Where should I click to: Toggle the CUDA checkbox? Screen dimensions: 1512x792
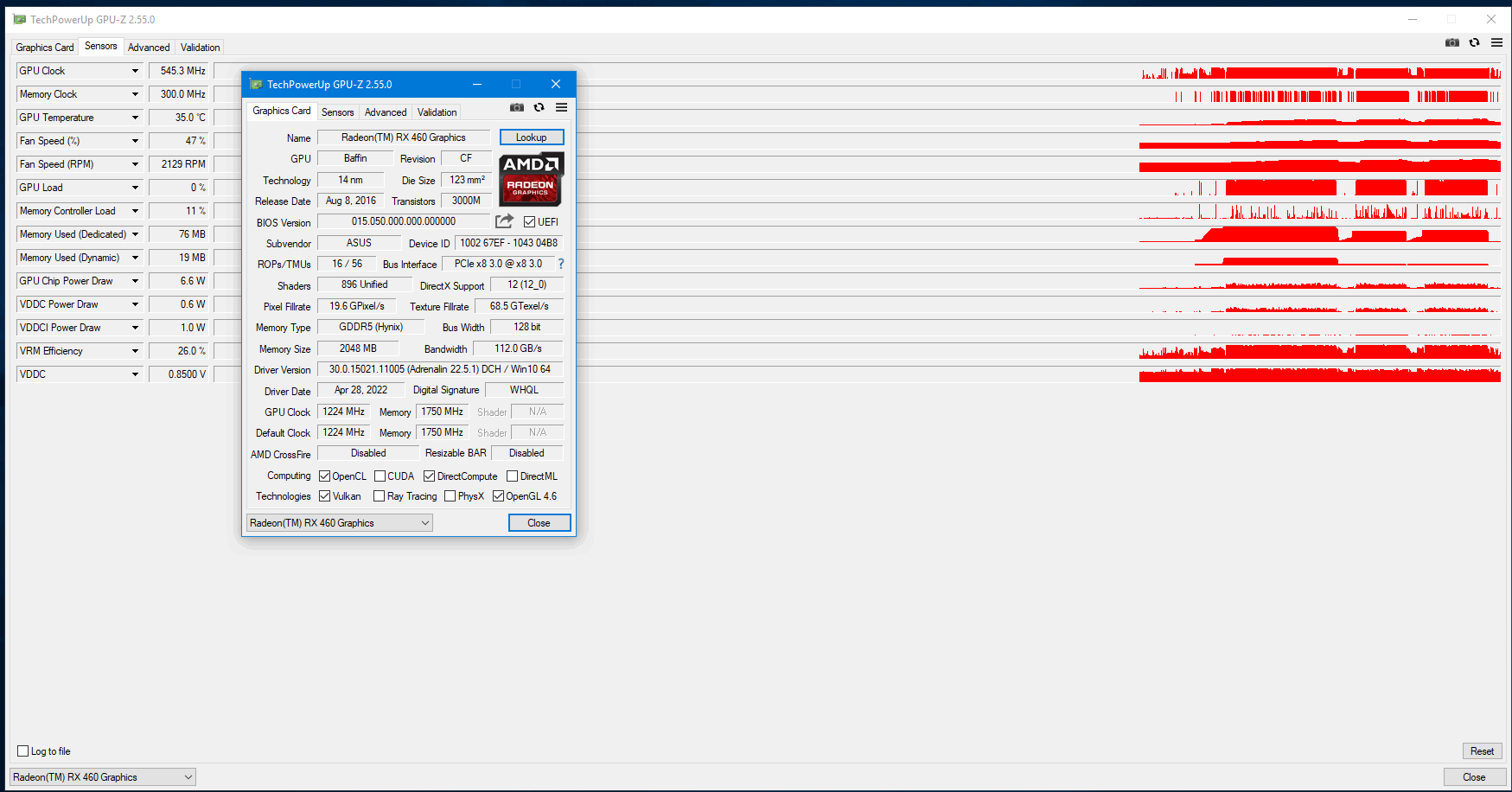click(x=380, y=476)
